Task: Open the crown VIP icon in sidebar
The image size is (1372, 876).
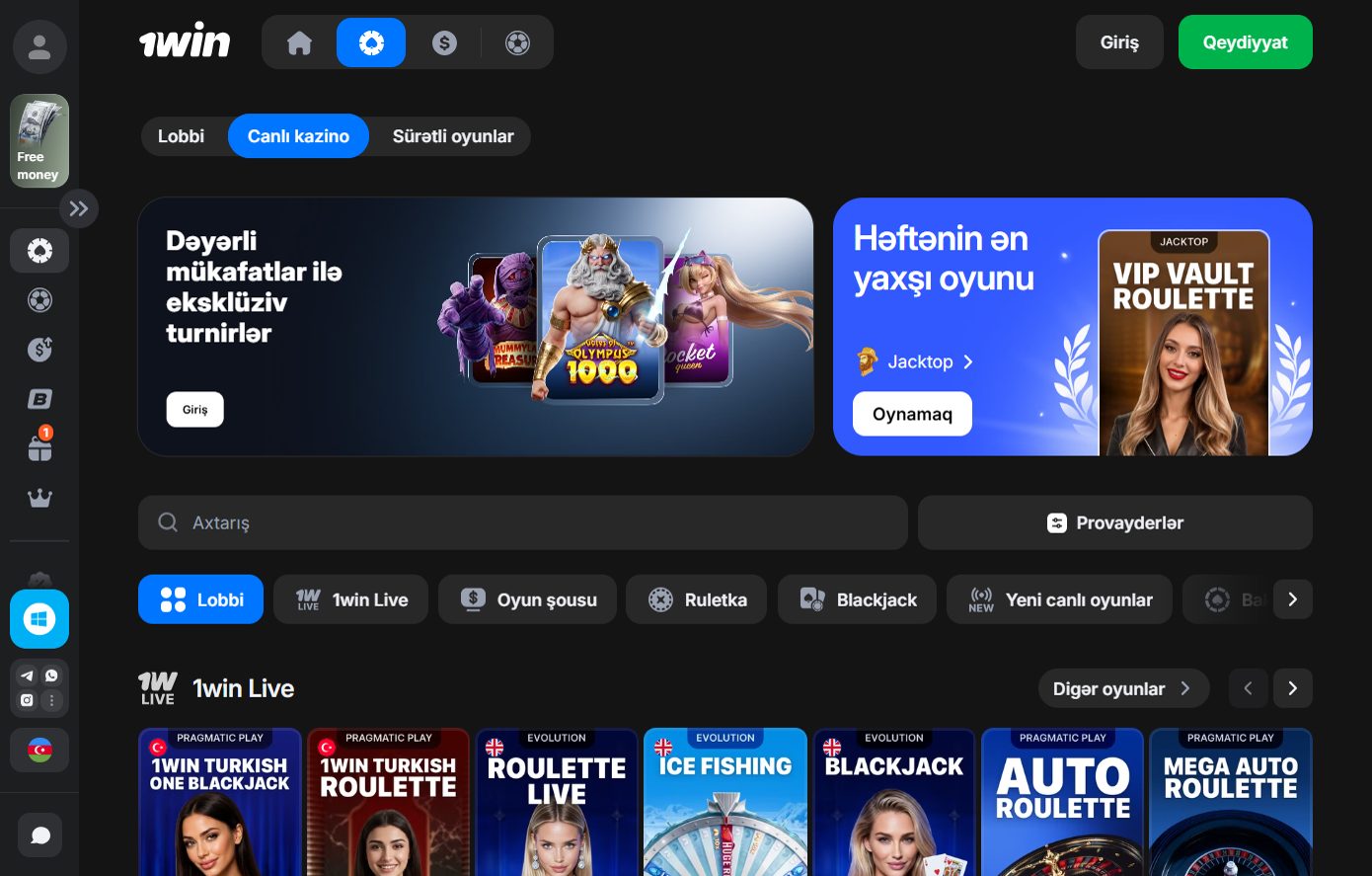Action: 39,498
